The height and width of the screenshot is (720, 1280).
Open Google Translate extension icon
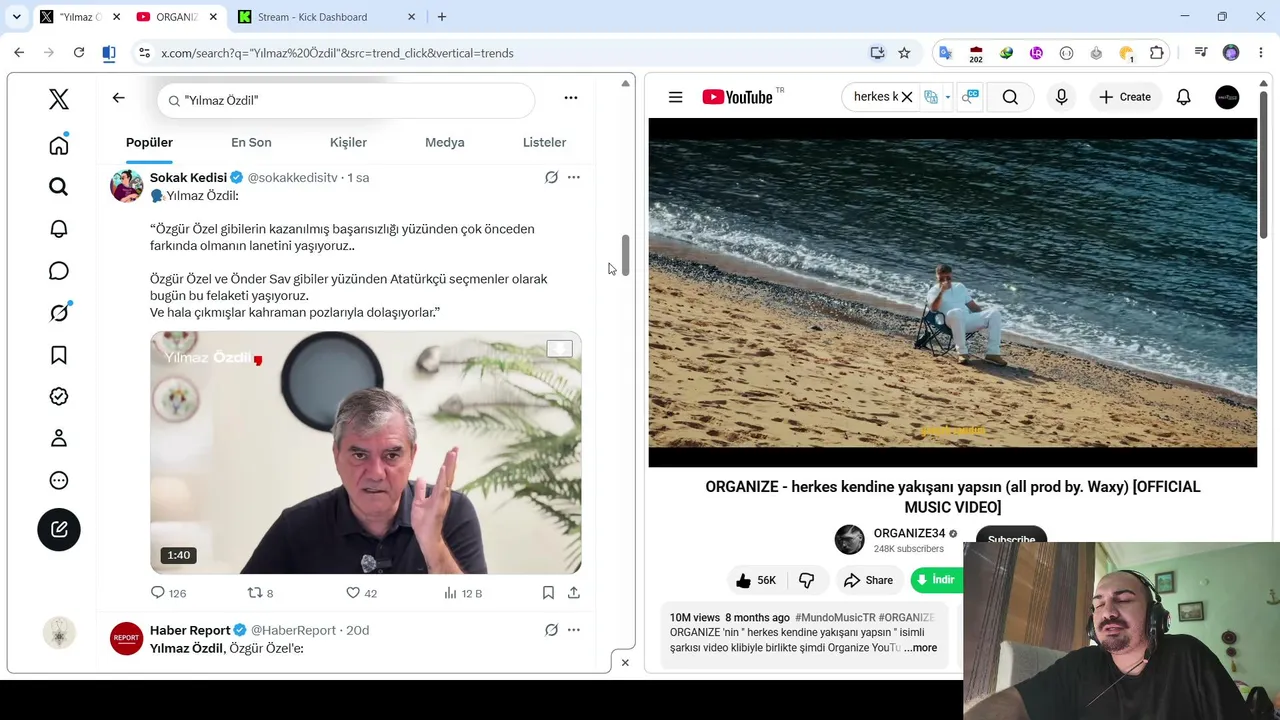coord(946,53)
